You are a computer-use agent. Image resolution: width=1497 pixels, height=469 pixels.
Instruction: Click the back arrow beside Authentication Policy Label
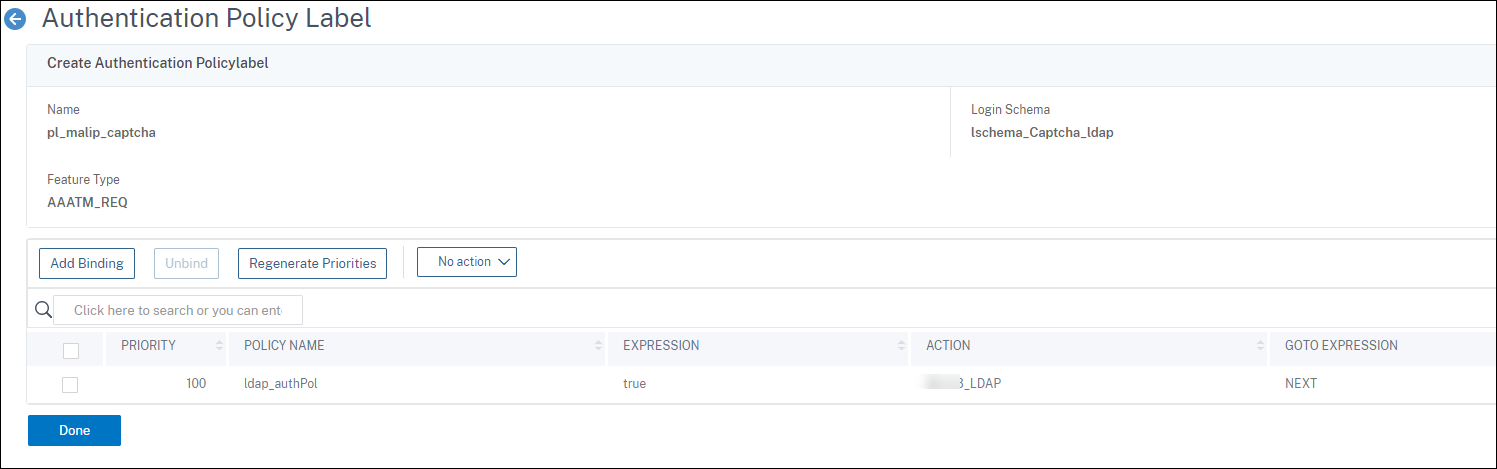(x=16, y=19)
